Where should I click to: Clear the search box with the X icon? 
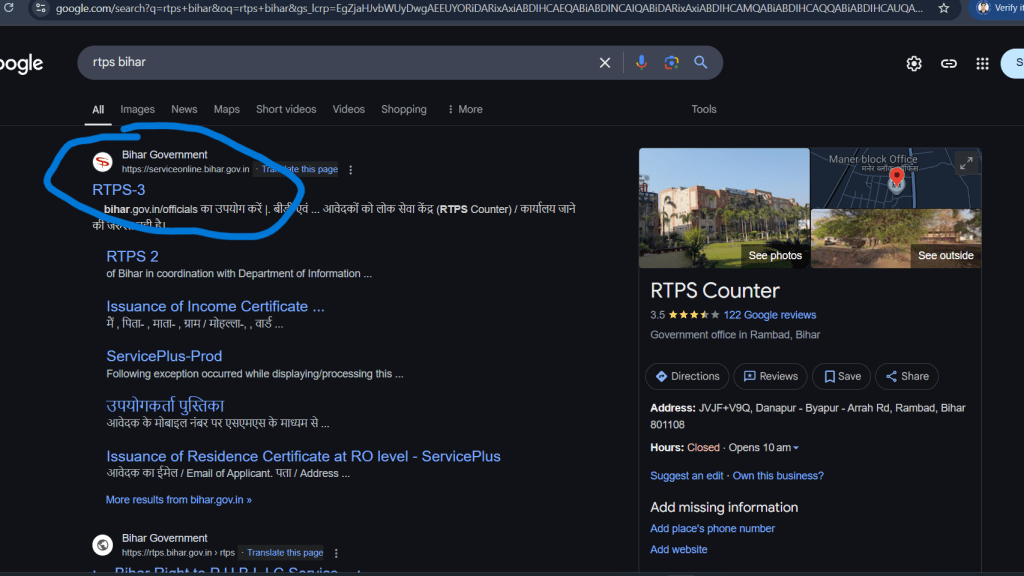pos(605,63)
